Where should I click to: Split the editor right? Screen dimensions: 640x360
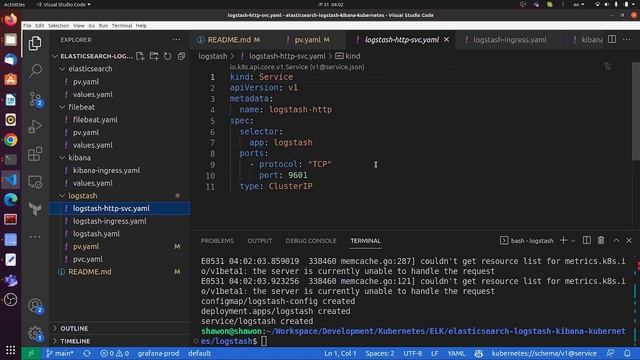pyautogui.click(x=612, y=40)
